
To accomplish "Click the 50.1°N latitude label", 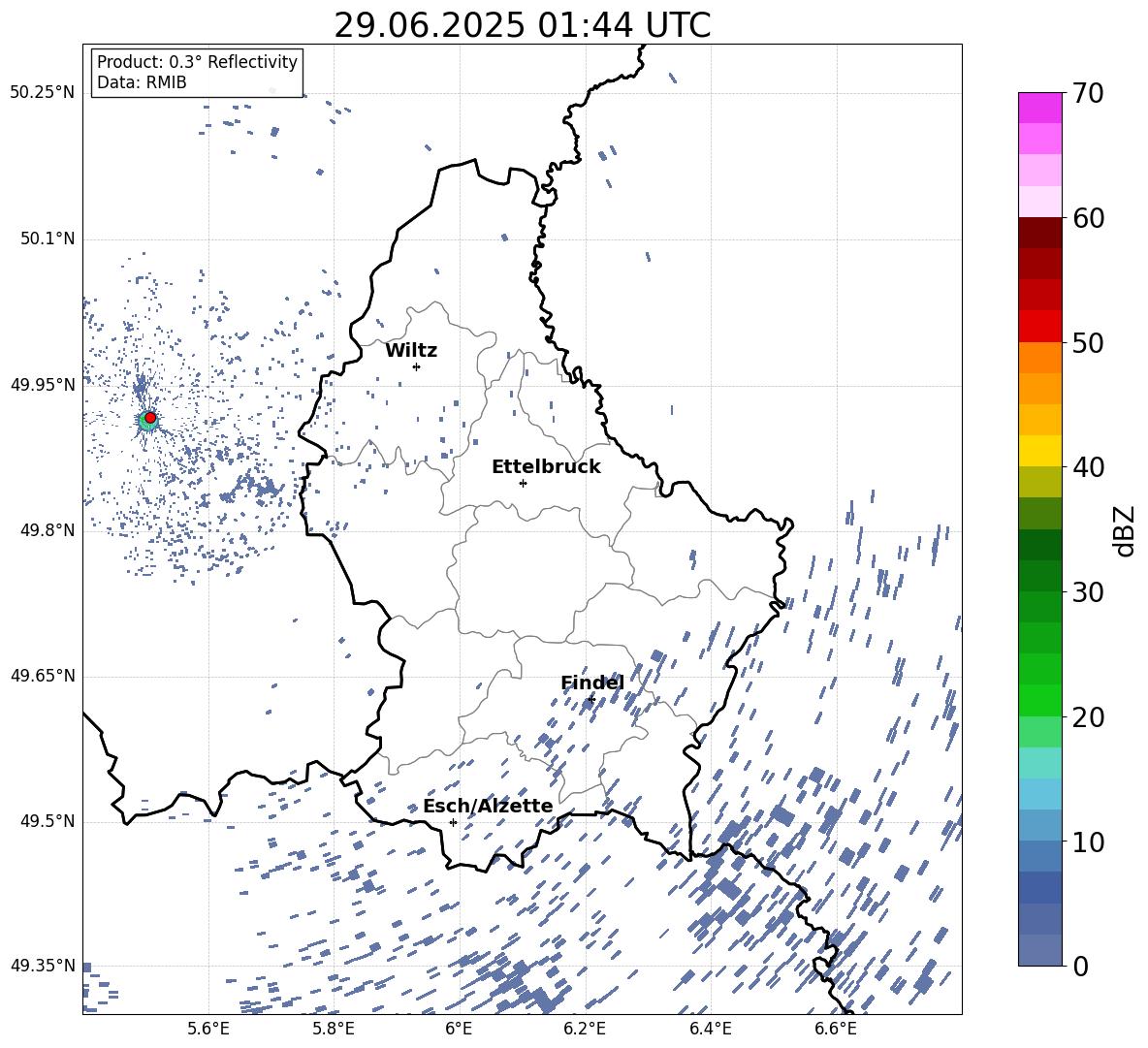I will 47,238.
